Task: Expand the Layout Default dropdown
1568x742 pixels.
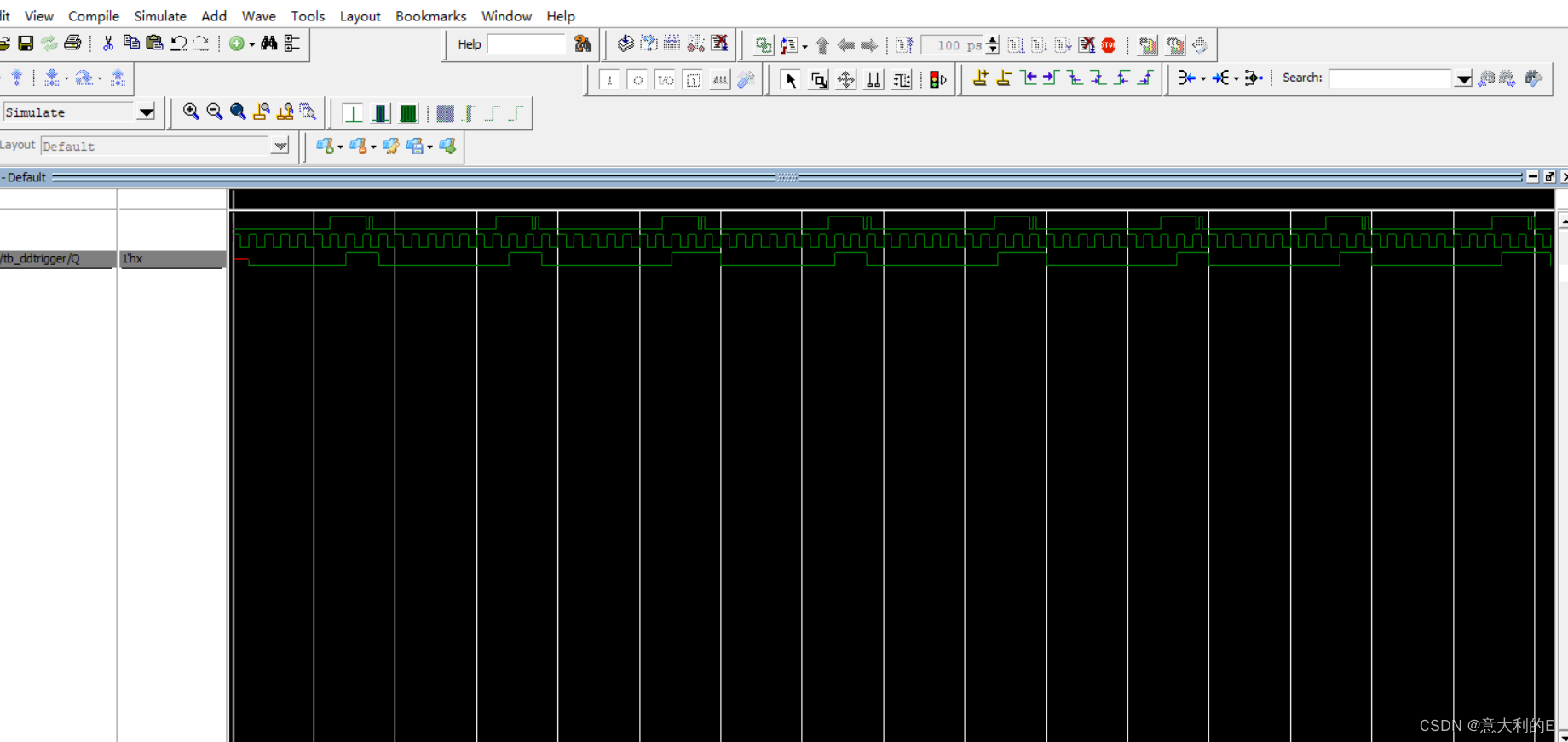Action: (x=280, y=146)
